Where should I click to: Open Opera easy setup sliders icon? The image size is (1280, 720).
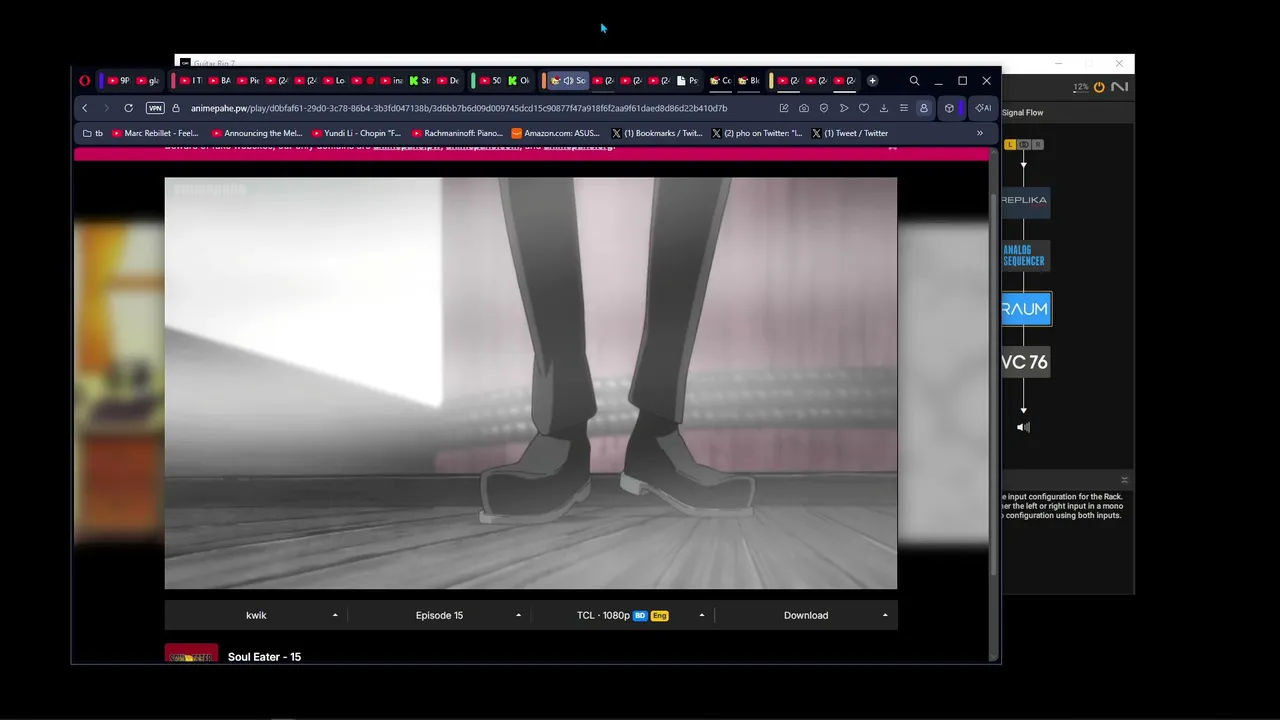pyautogui.click(x=904, y=108)
